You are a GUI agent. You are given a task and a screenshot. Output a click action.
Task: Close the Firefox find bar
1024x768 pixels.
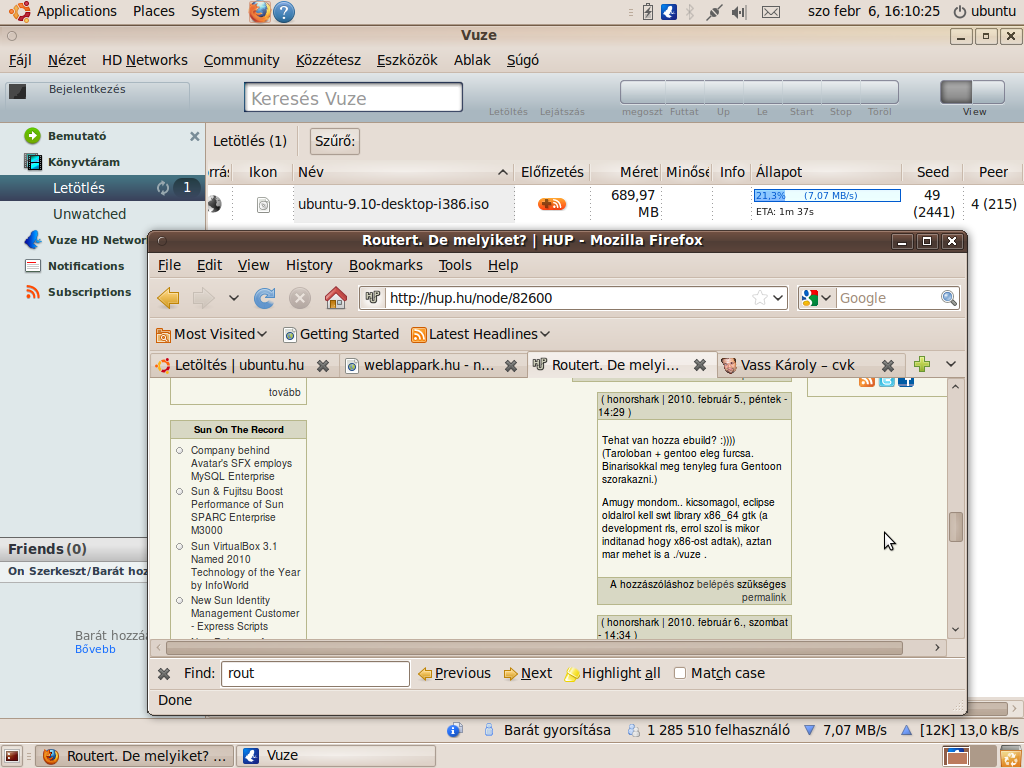pyautogui.click(x=164, y=673)
